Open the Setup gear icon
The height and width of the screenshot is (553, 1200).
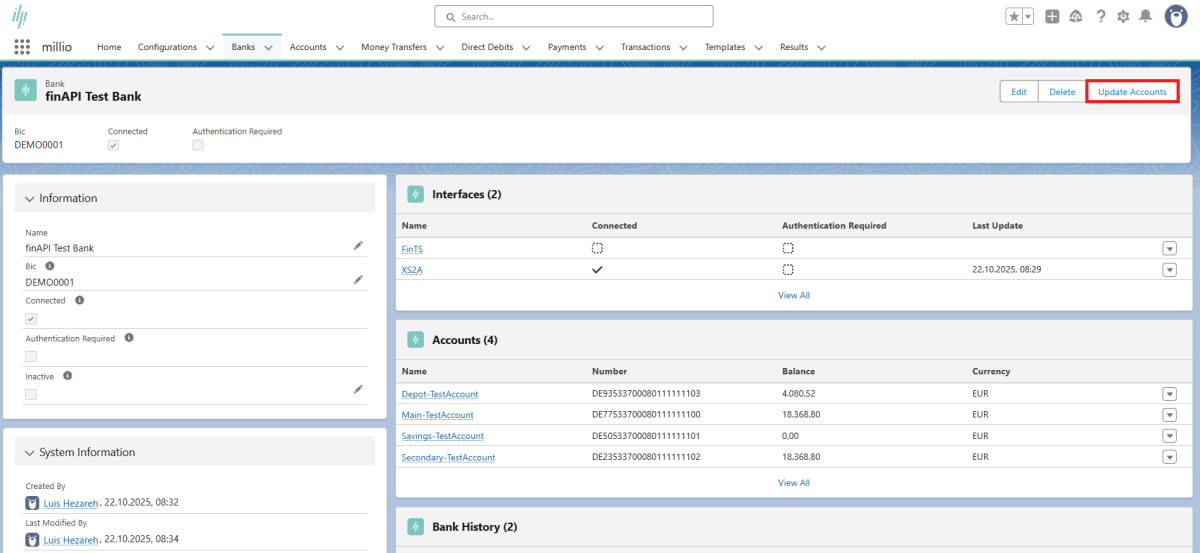[x=1123, y=17]
